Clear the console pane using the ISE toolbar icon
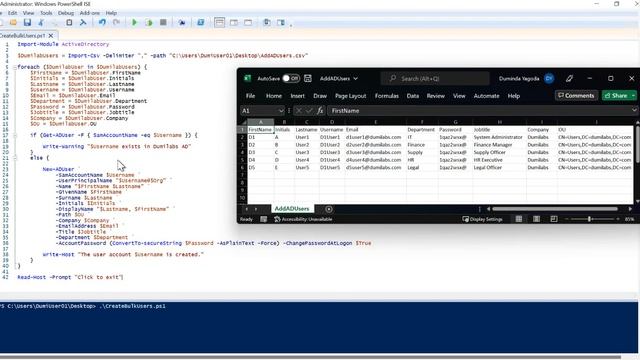 (83, 23)
